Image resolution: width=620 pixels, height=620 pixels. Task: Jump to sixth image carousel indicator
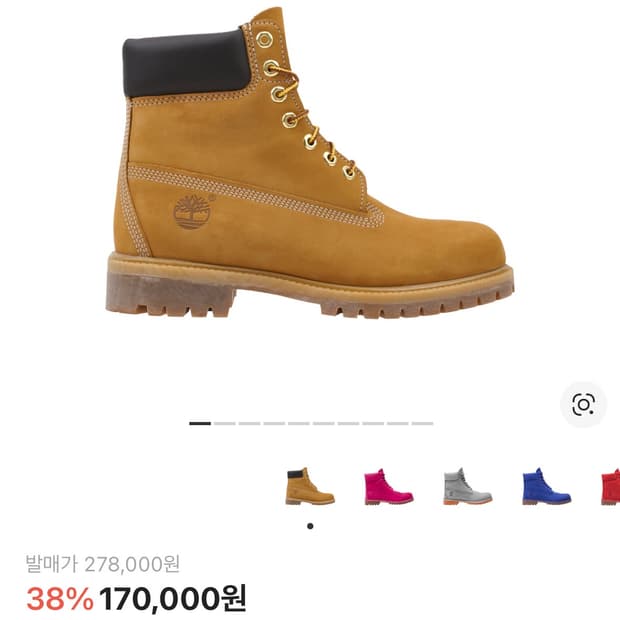click(x=323, y=423)
